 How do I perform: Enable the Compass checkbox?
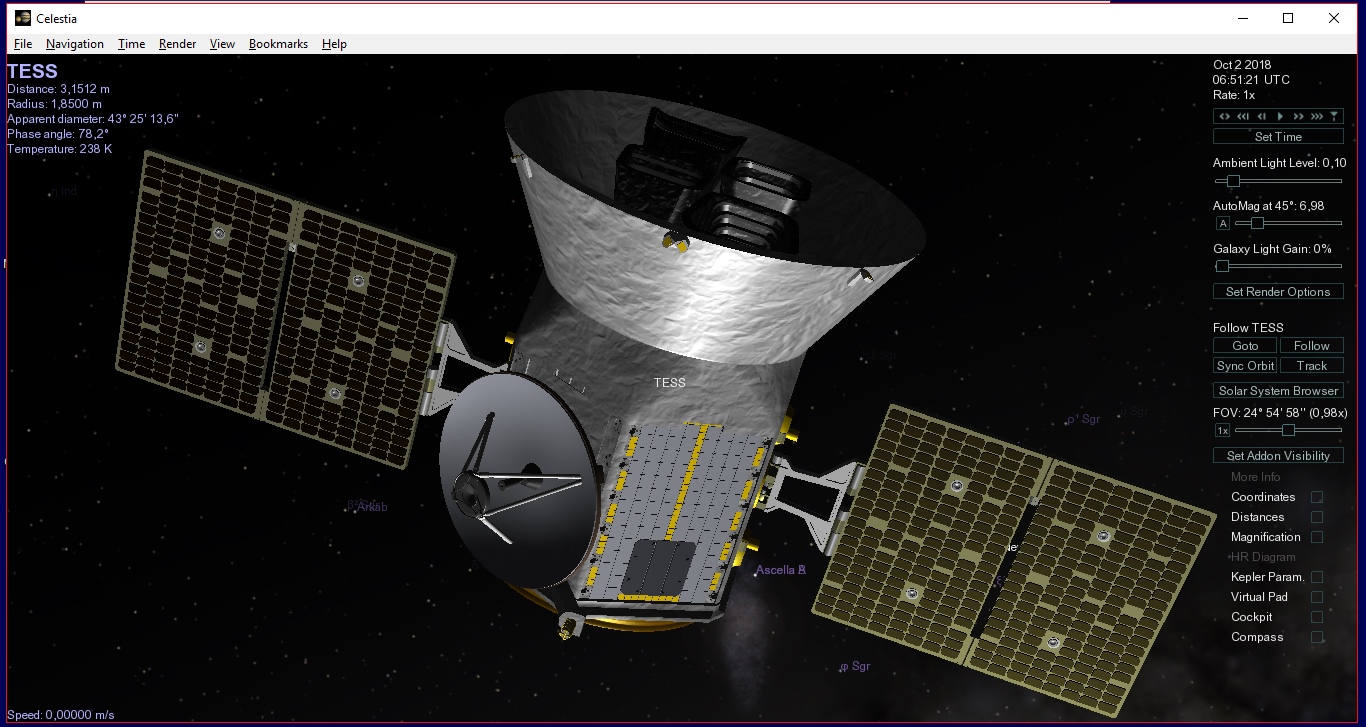[1317, 637]
